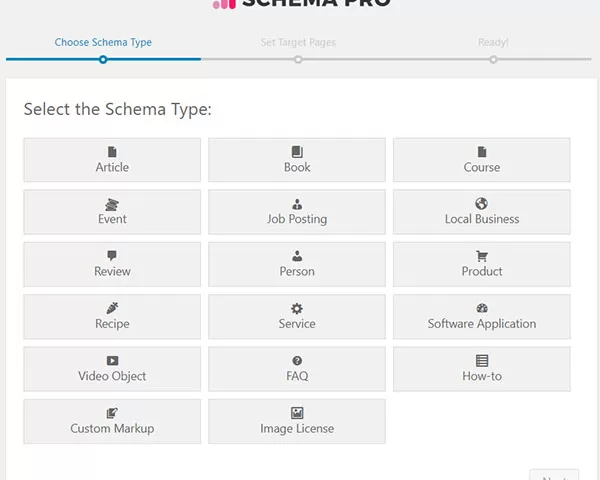Click the Article document icon
Viewport: 600px width, 480px height.
(x=112, y=152)
